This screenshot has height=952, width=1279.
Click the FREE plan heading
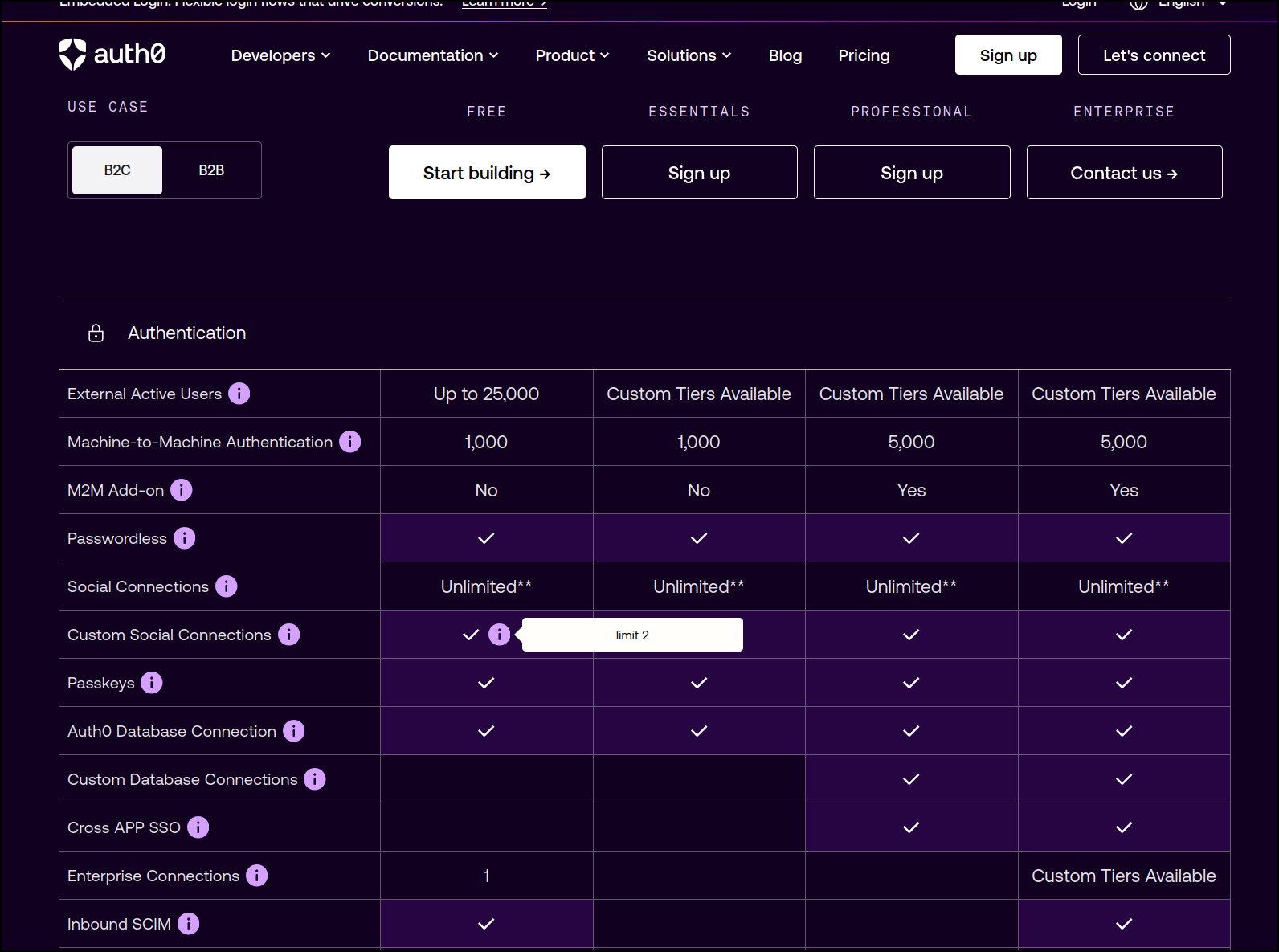(487, 112)
